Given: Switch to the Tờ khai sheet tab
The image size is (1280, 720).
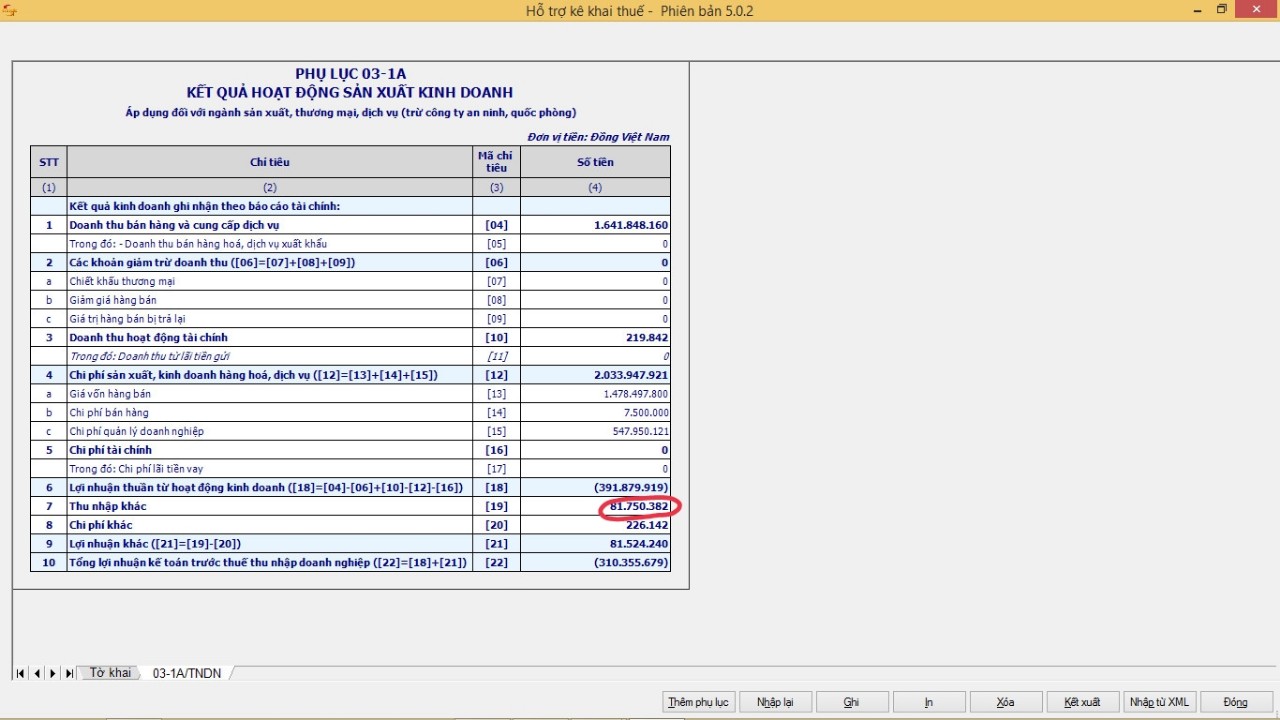Looking at the screenshot, I should (x=110, y=673).
